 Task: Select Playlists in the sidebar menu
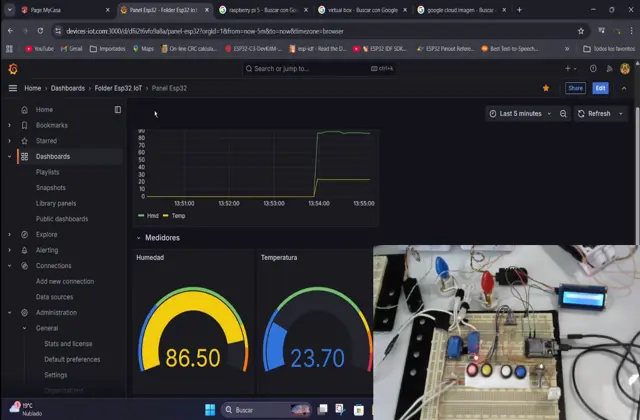tap(49, 172)
